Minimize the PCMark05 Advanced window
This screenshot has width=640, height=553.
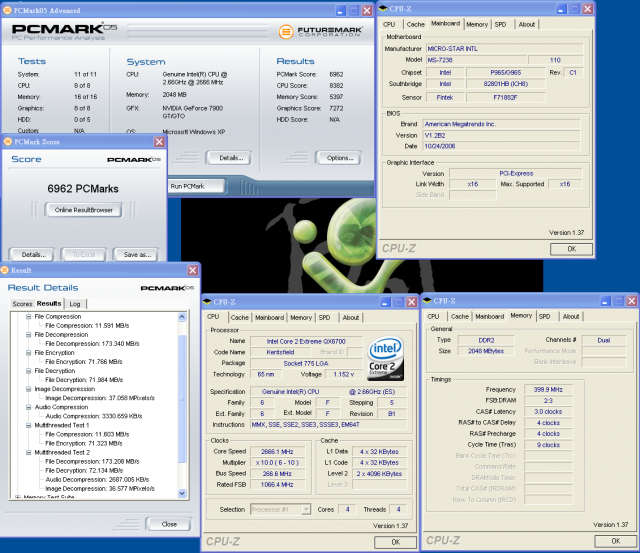click(341, 11)
